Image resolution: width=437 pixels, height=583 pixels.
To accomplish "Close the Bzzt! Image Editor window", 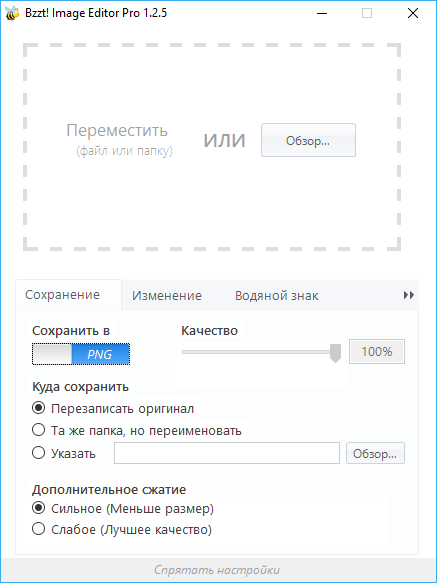I will 413,13.
